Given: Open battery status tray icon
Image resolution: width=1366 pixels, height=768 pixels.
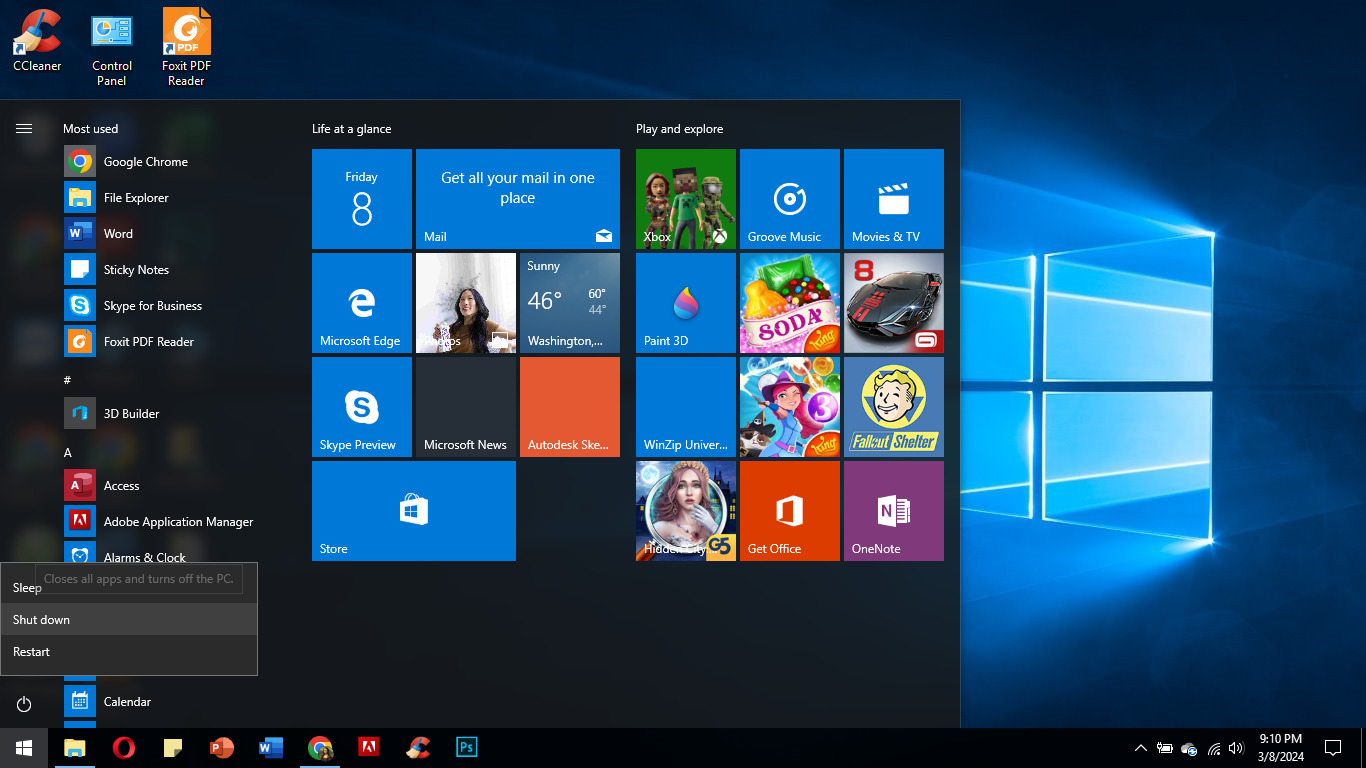Looking at the screenshot, I should coord(1165,748).
